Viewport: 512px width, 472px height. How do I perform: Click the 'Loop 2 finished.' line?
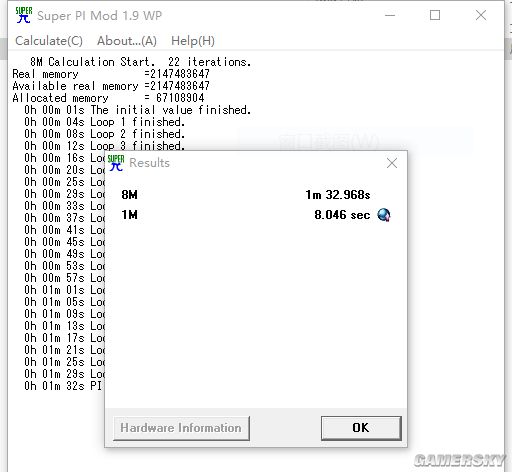[104, 134]
